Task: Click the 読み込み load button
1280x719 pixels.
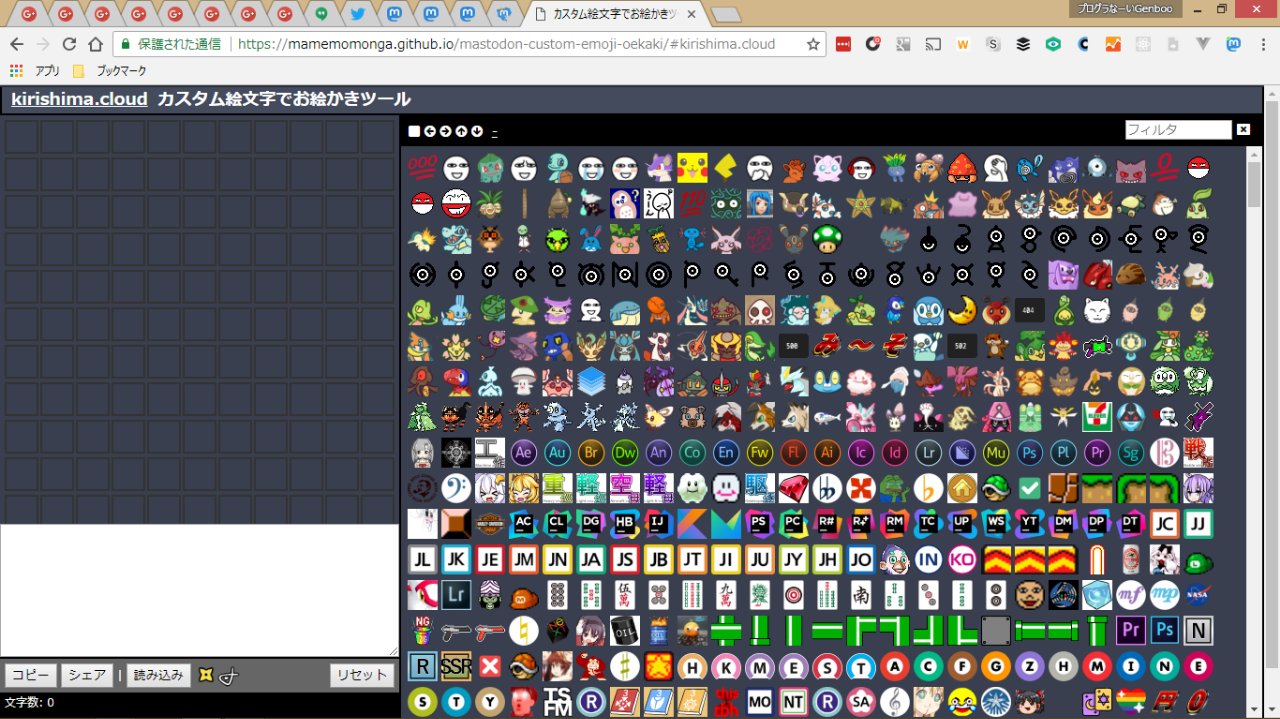Action: coord(159,675)
